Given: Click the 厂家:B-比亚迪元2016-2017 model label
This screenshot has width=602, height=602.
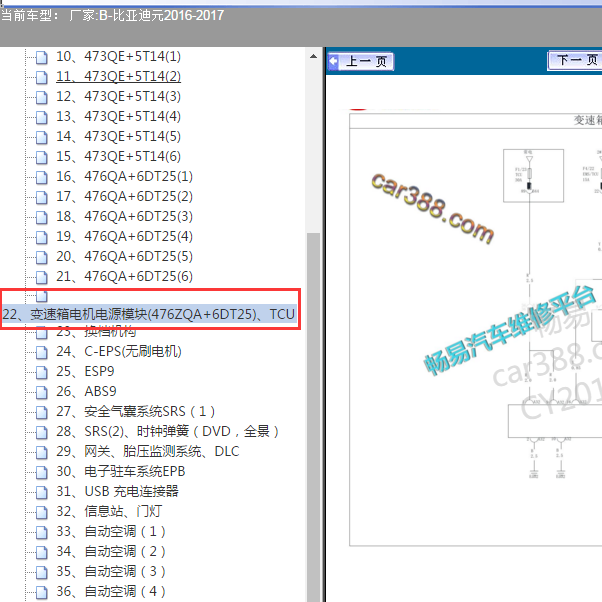Looking at the screenshot, I should pos(147,15).
